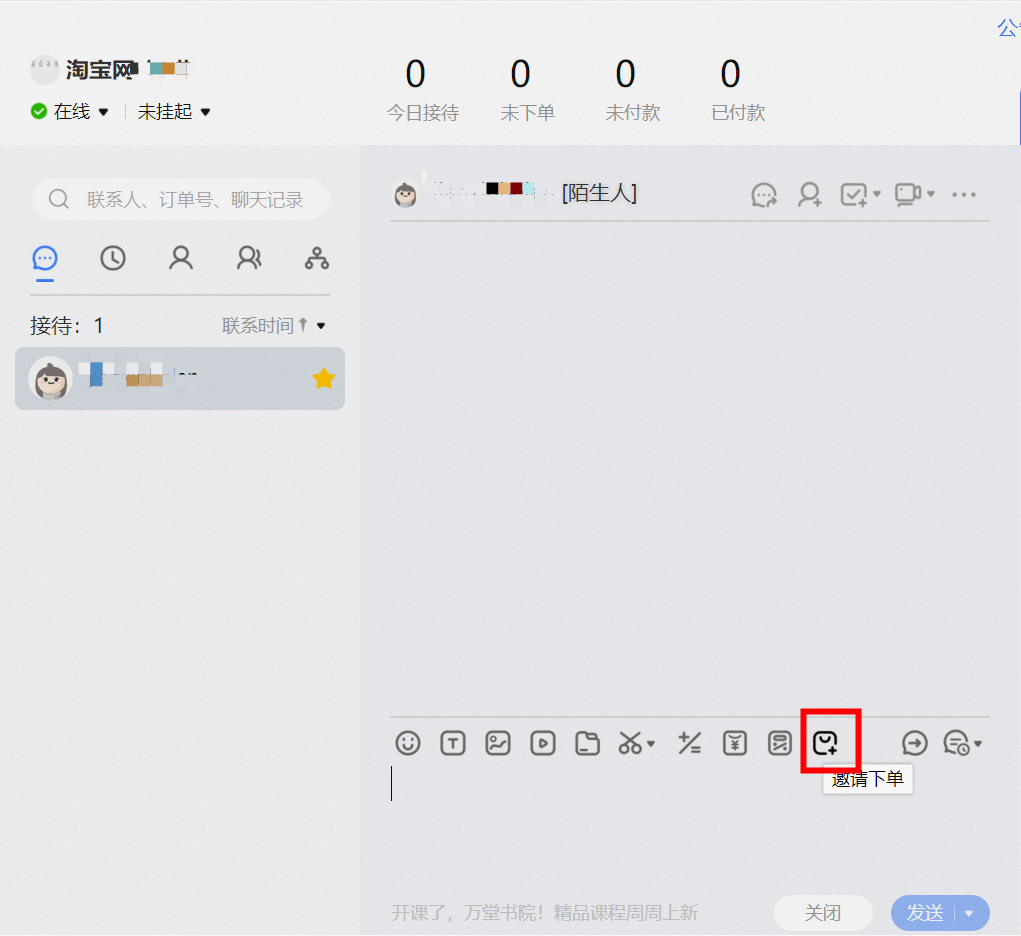This screenshot has width=1021, height=936.
Task: Click the yen coupon icon
Action: tap(734, 743)
